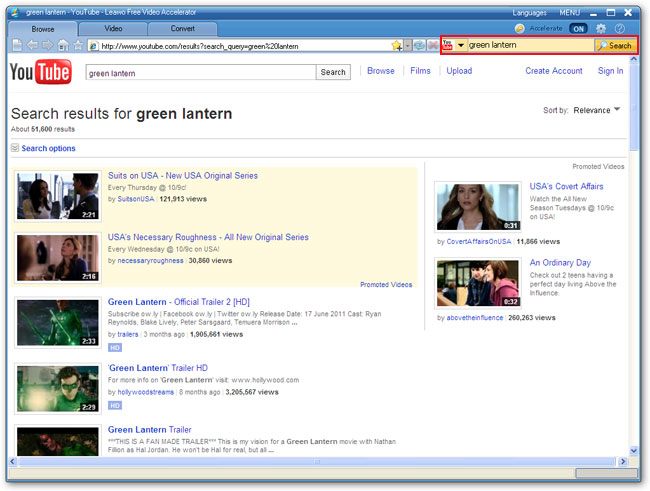Click the gold key icon beside Accelerate
This screenshot has height=491, width=650.
519,28
